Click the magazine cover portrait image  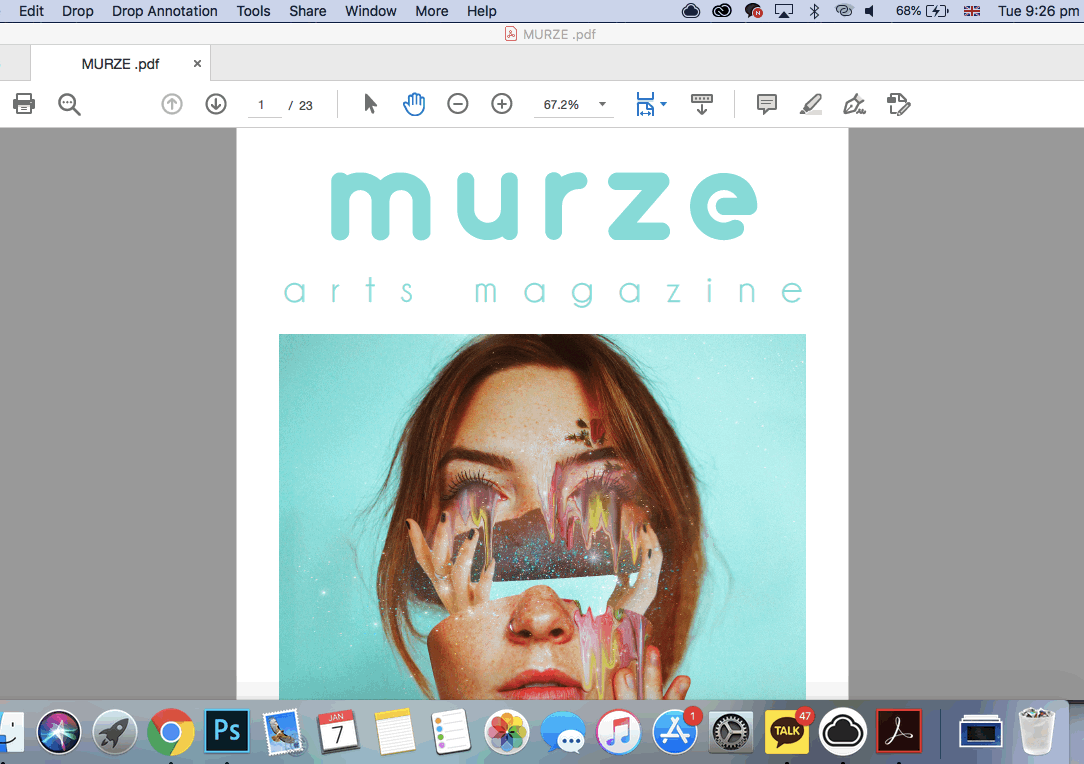pos(542,516)
